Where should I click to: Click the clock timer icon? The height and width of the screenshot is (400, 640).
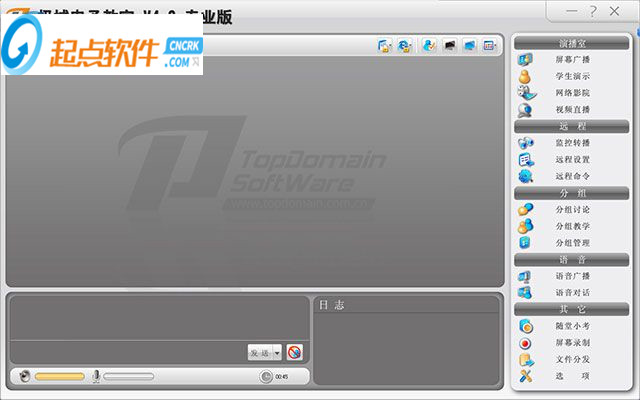[266, 376]
